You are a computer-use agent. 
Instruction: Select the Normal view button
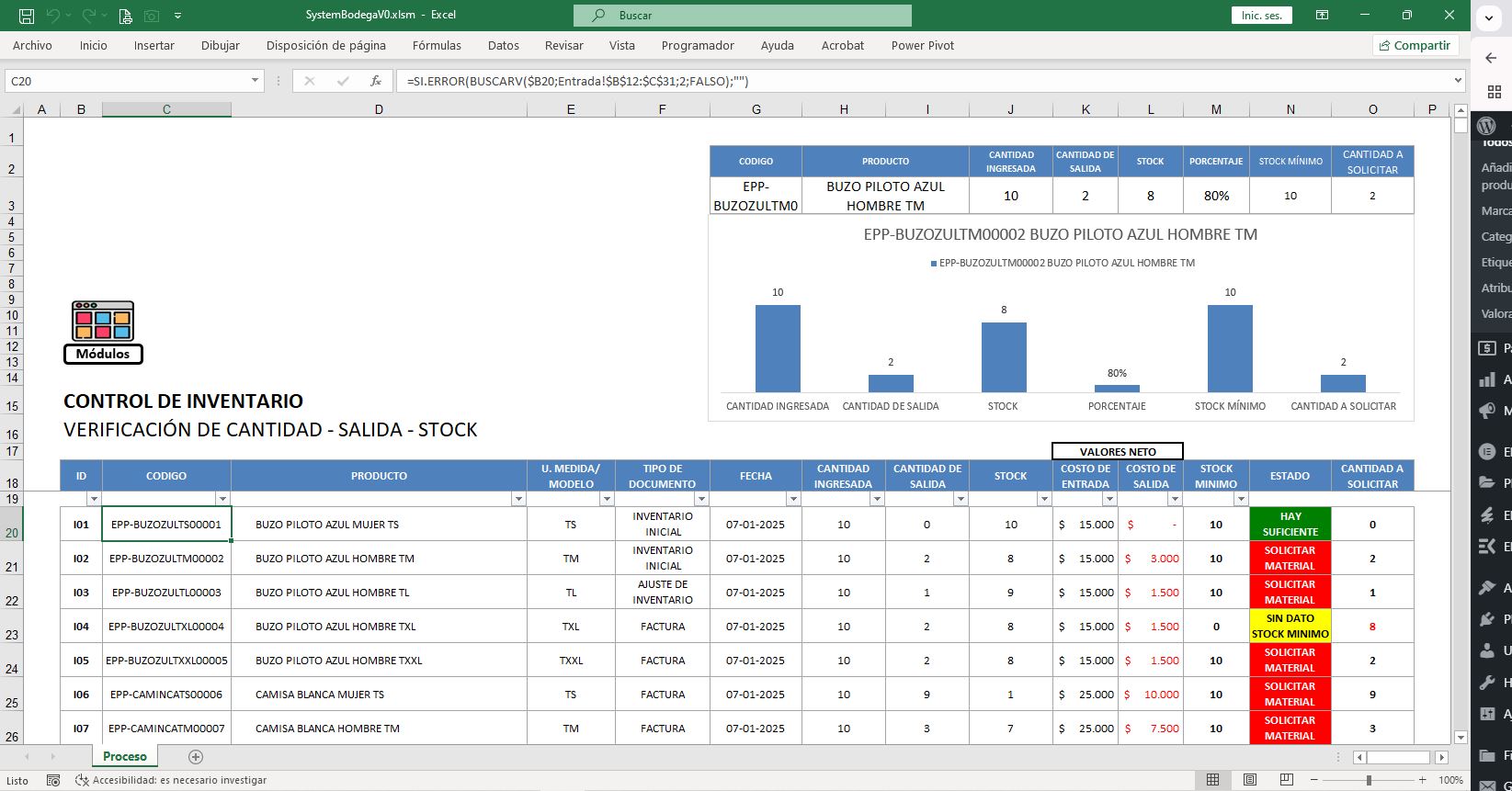pos(1212,780)
